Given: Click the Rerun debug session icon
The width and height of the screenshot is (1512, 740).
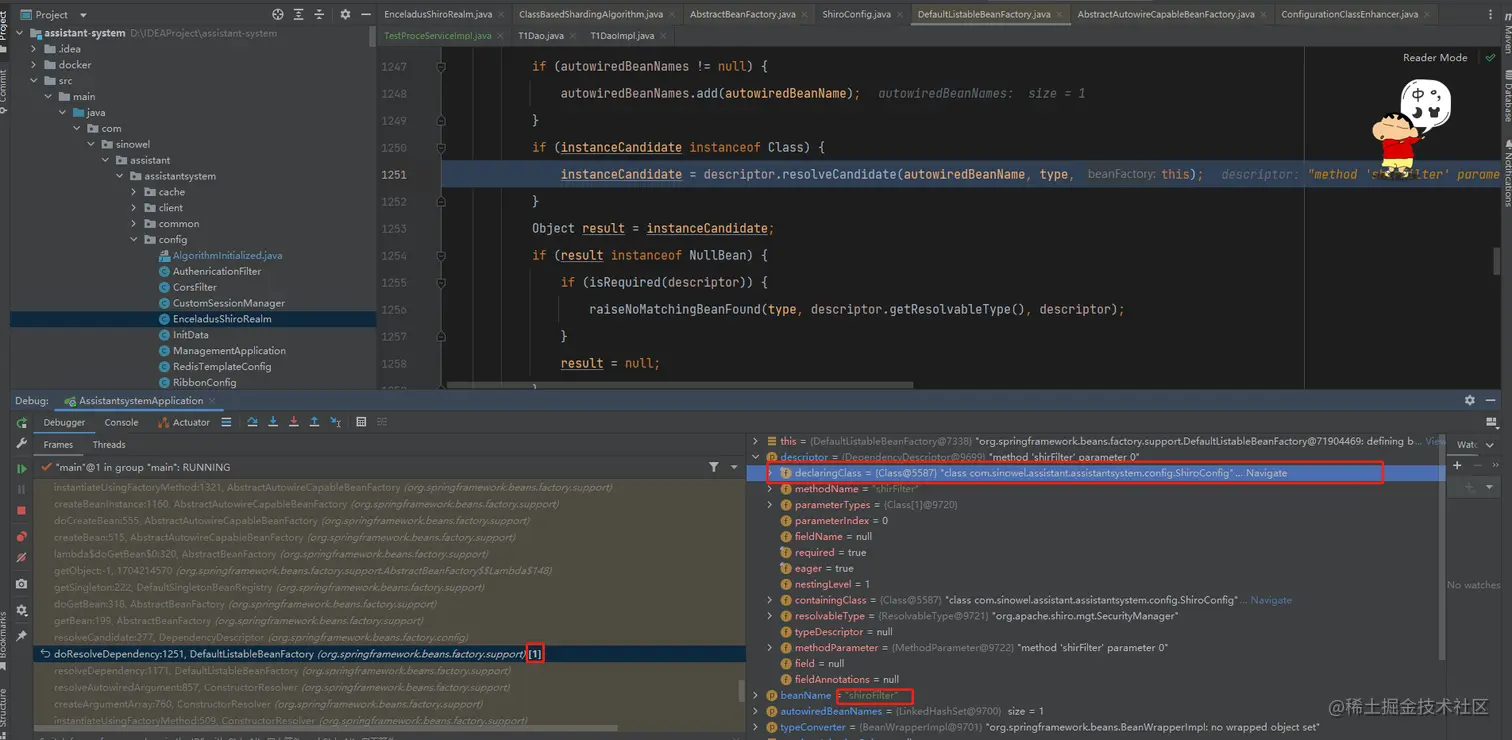Looking at the screenshot, I should click(21, 423).
